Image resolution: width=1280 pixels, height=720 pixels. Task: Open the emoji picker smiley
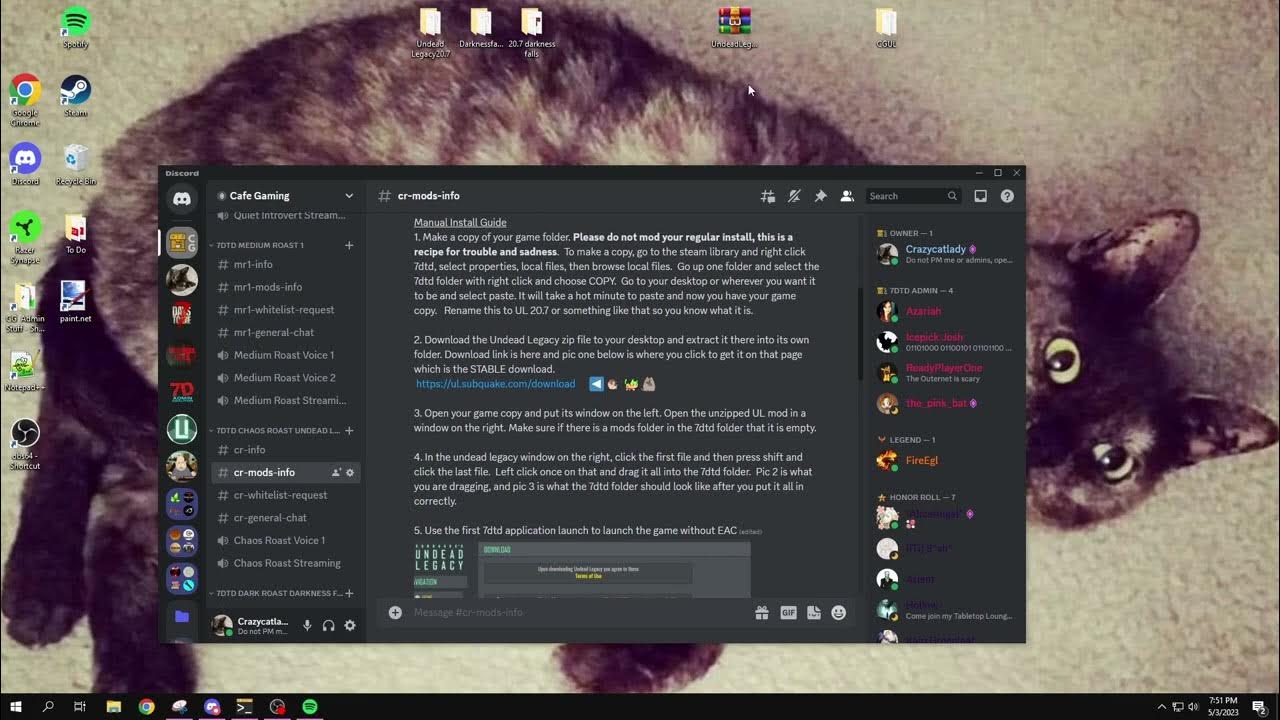click(839, 612)
